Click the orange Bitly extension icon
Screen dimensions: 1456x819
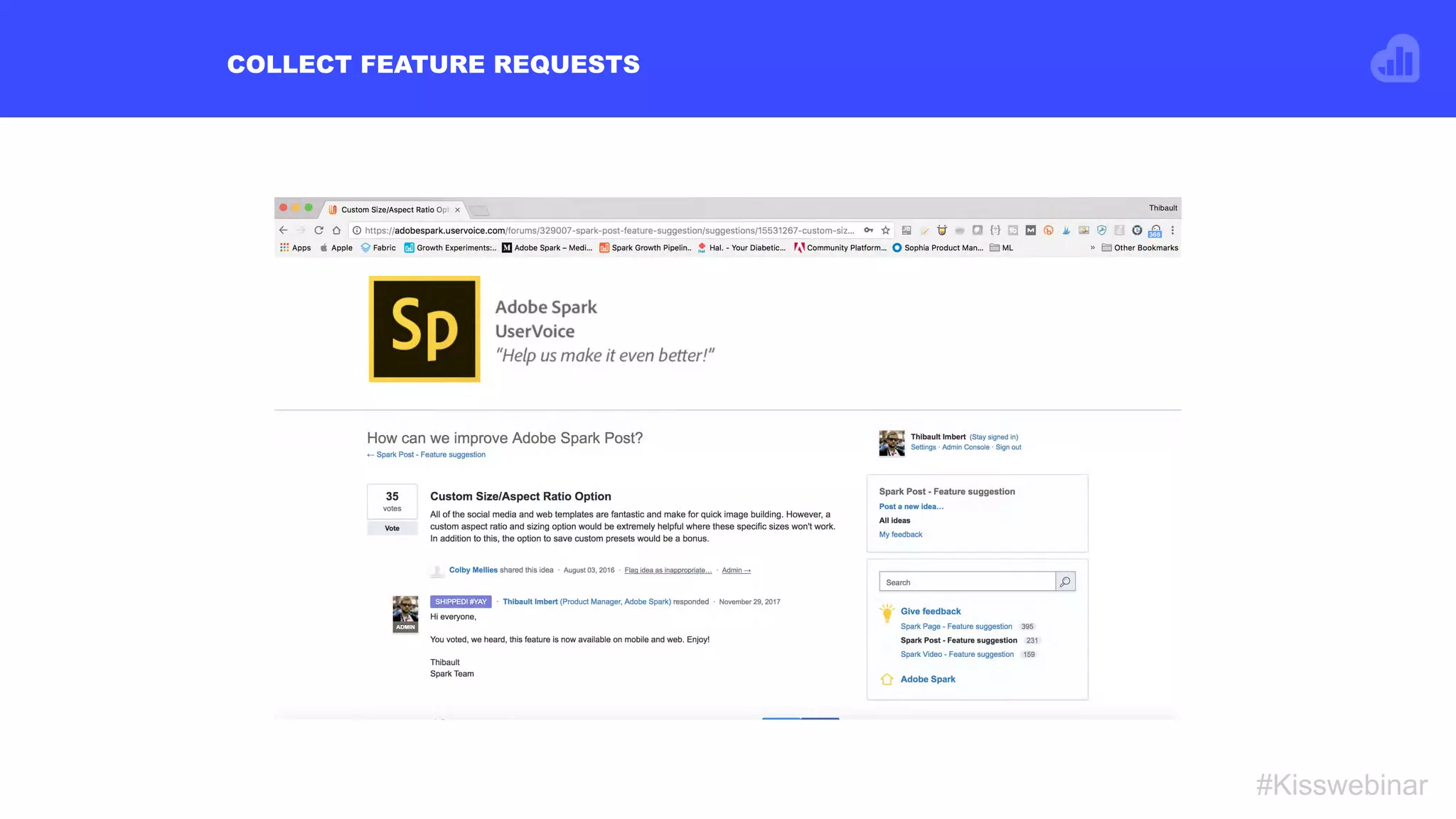1049,230
